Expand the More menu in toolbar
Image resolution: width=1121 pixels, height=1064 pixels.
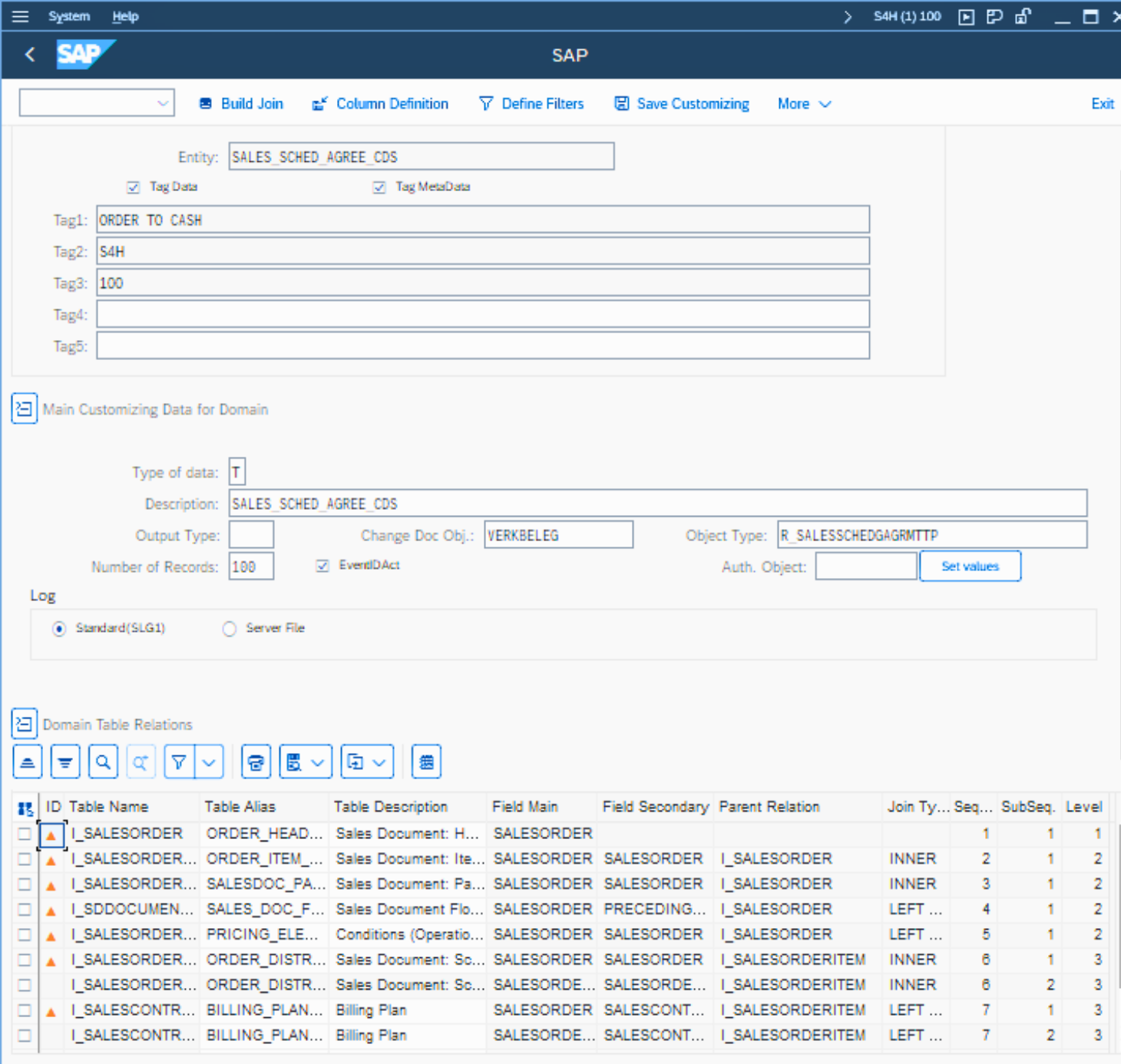tap(803, 104)
